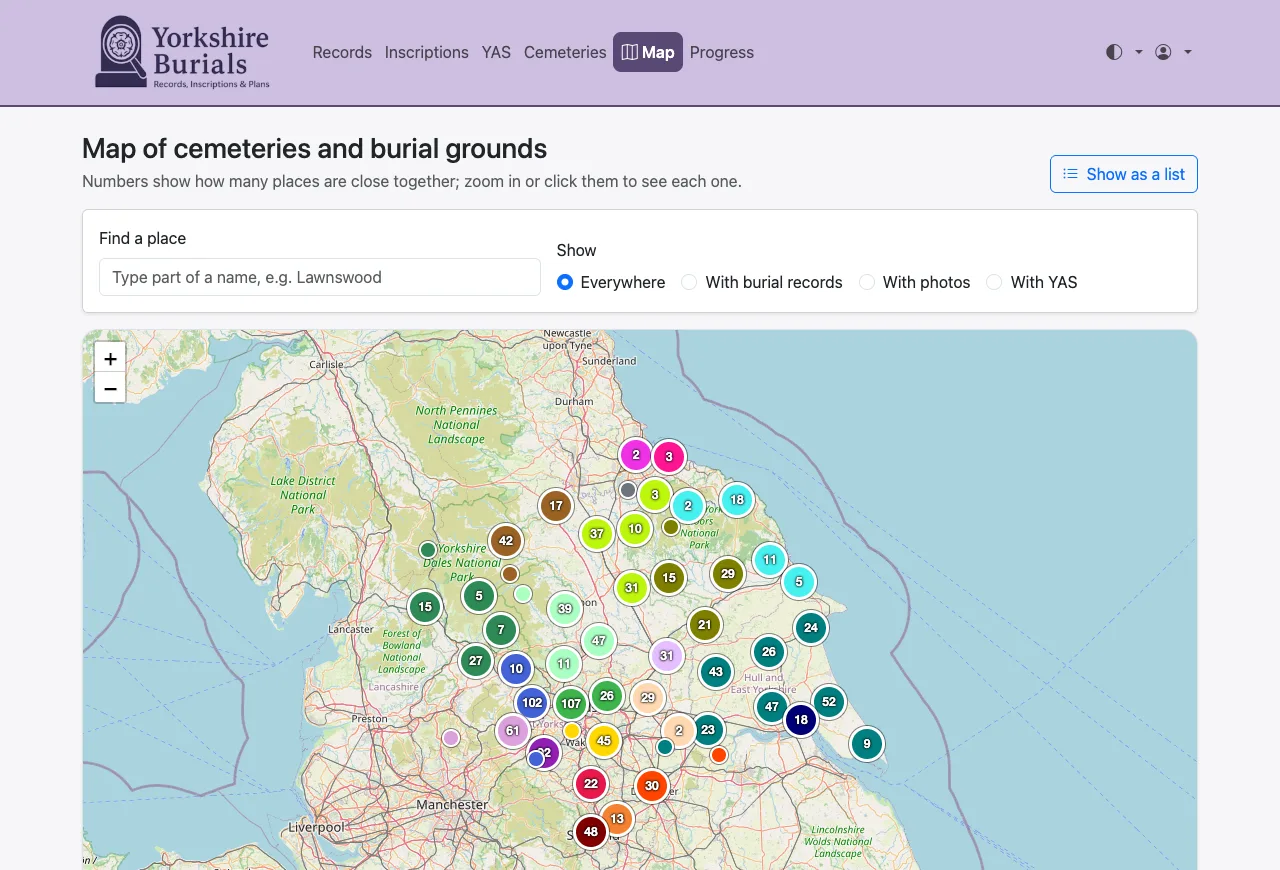Open the cluster marker numbered 47 near Hull

(x=771, y=707)
